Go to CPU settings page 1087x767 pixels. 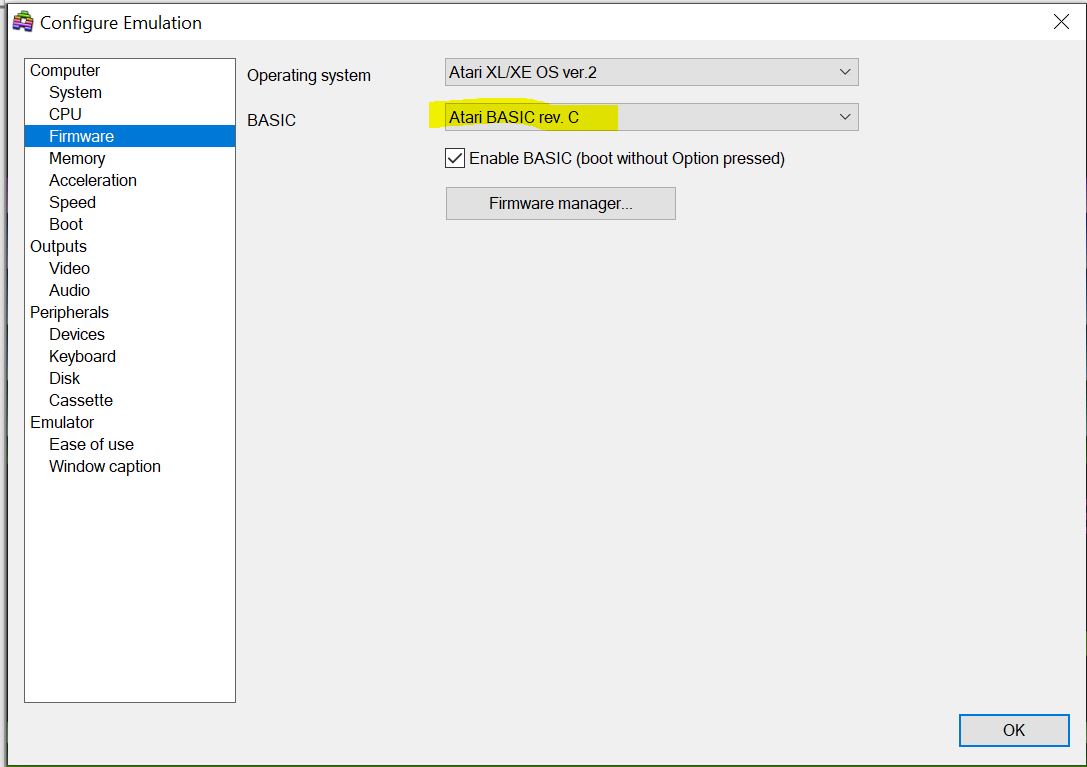tap(65, 114)
